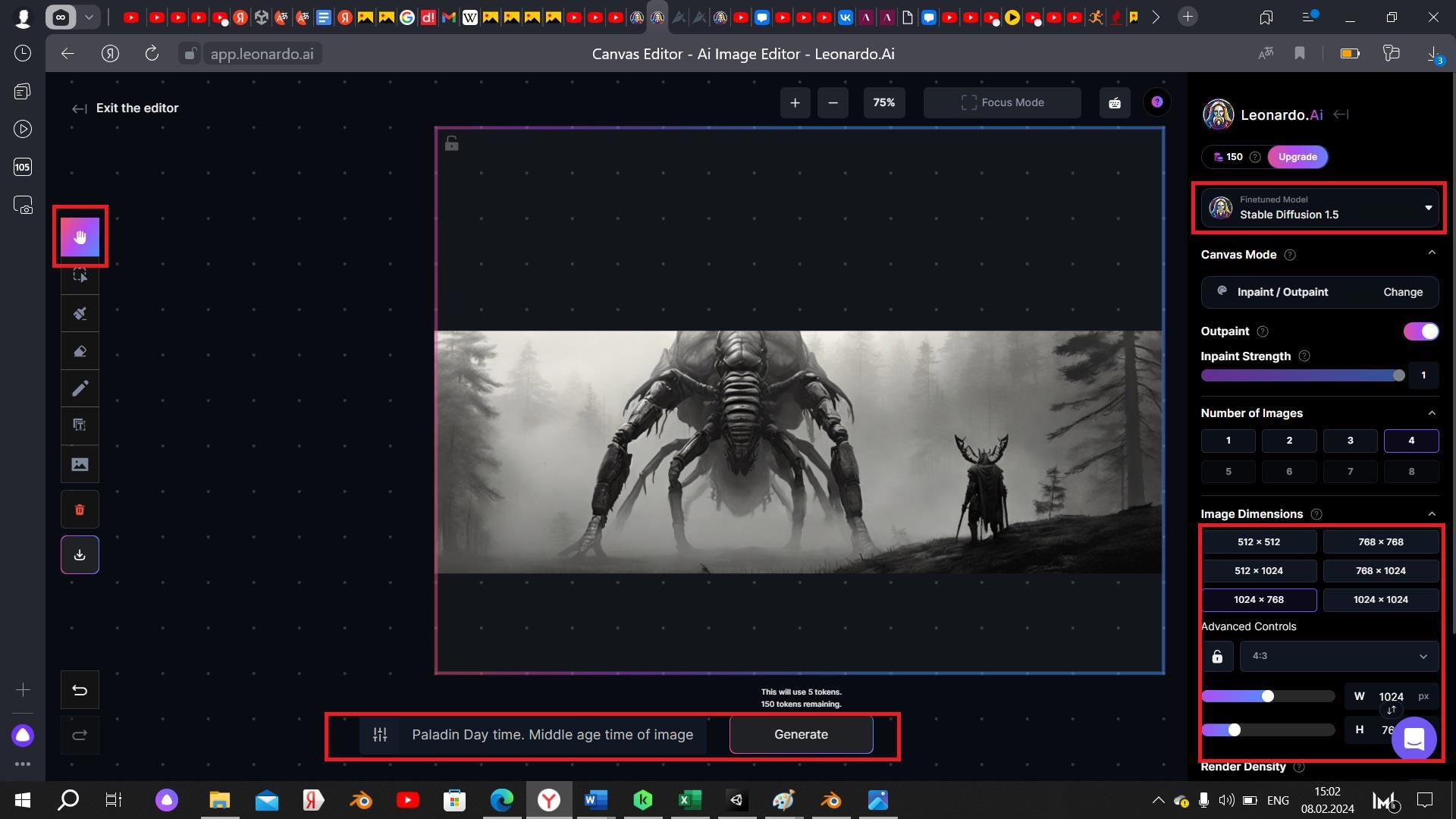Click the upload image tool icon
This screenshot has width=1456, height=819.
[80, 464]
